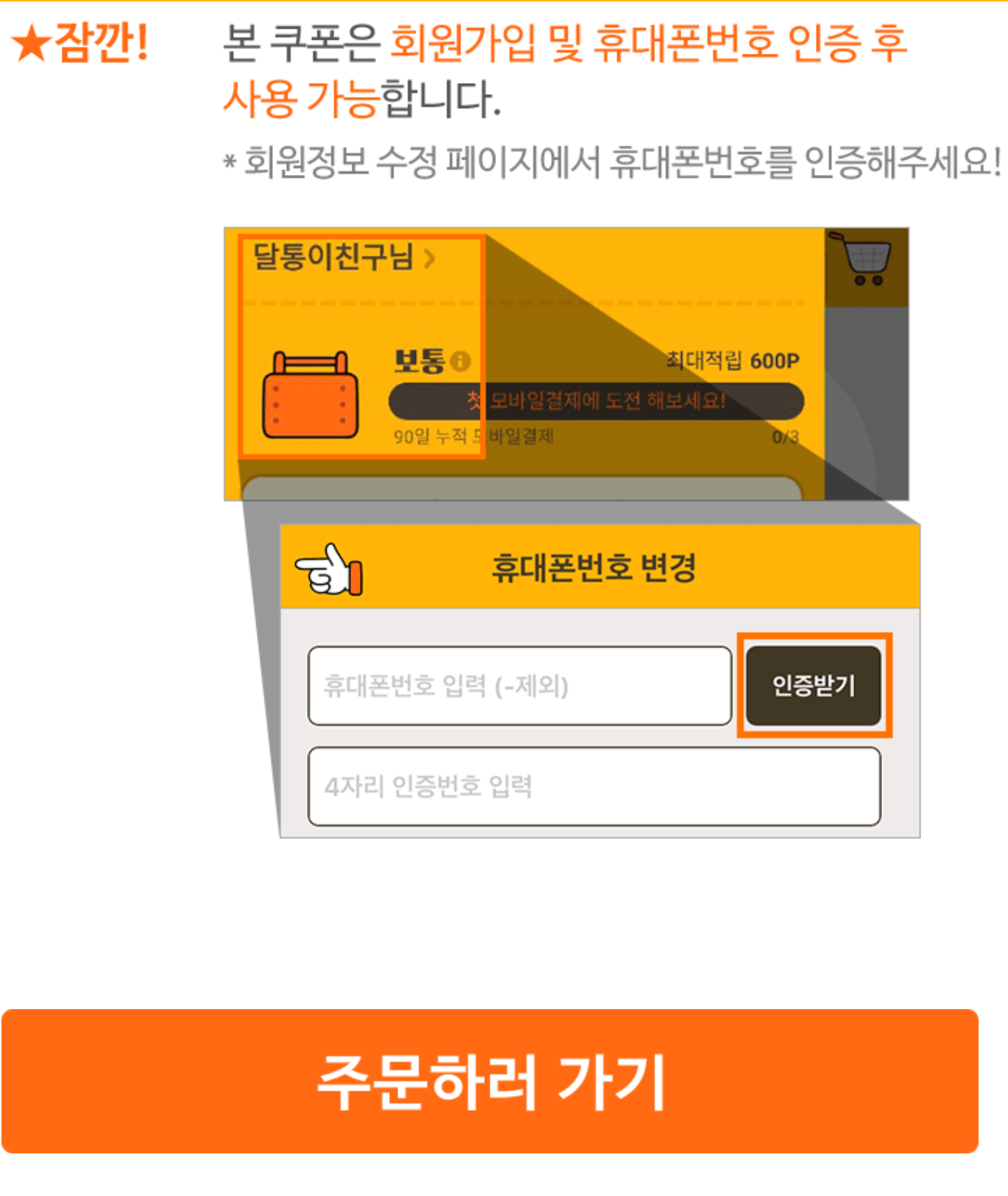Screen dimensions: 1008x1196
Task: Click the 인증받기 button
Action: tap(814, 686)
